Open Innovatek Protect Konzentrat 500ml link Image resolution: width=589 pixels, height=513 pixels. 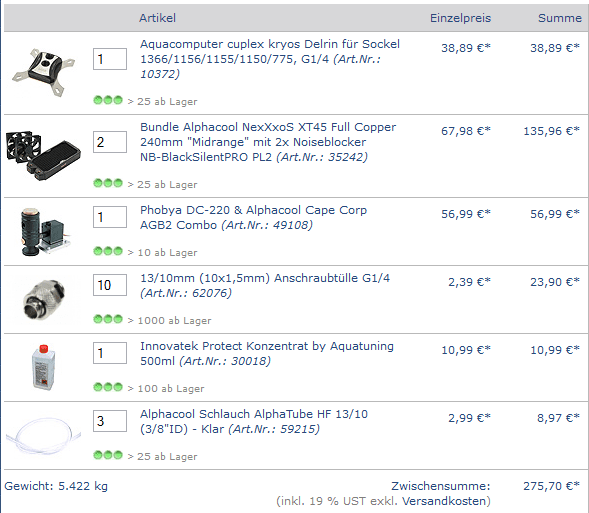267,353
